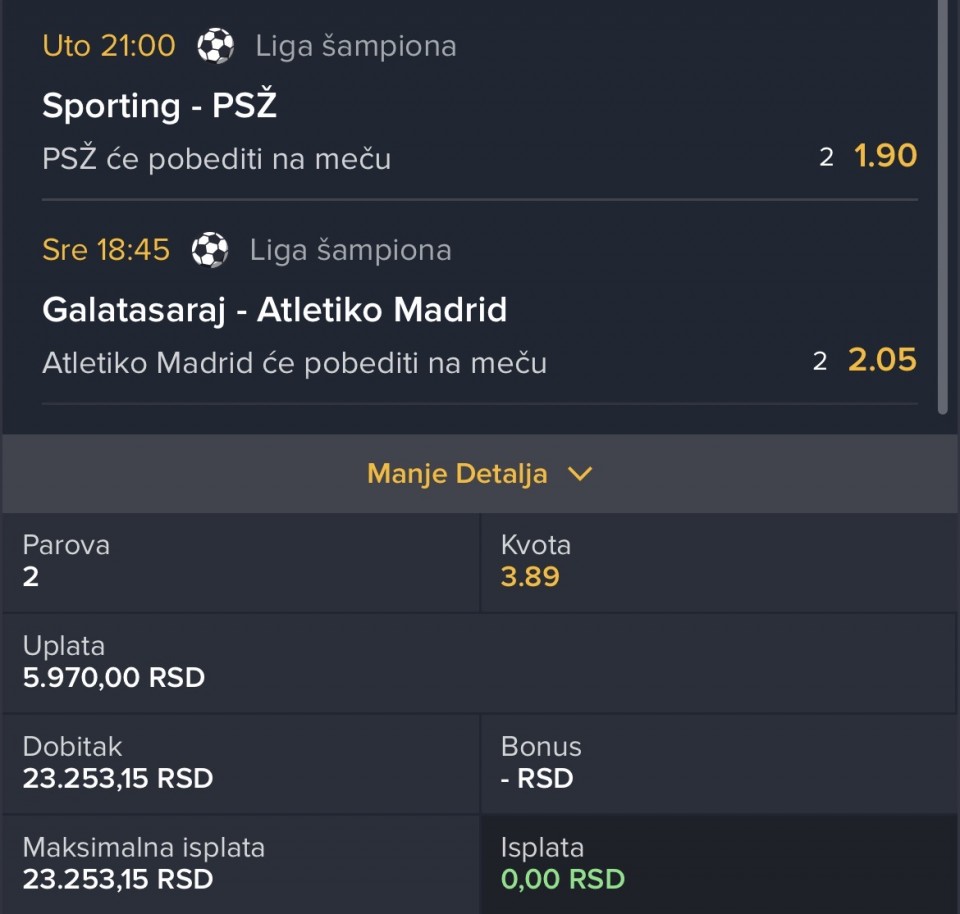The width and height of the screenshot is (960, 914).
Task: Collapse details with the Manje Detalja chevron
Action: tap(580, 474)
